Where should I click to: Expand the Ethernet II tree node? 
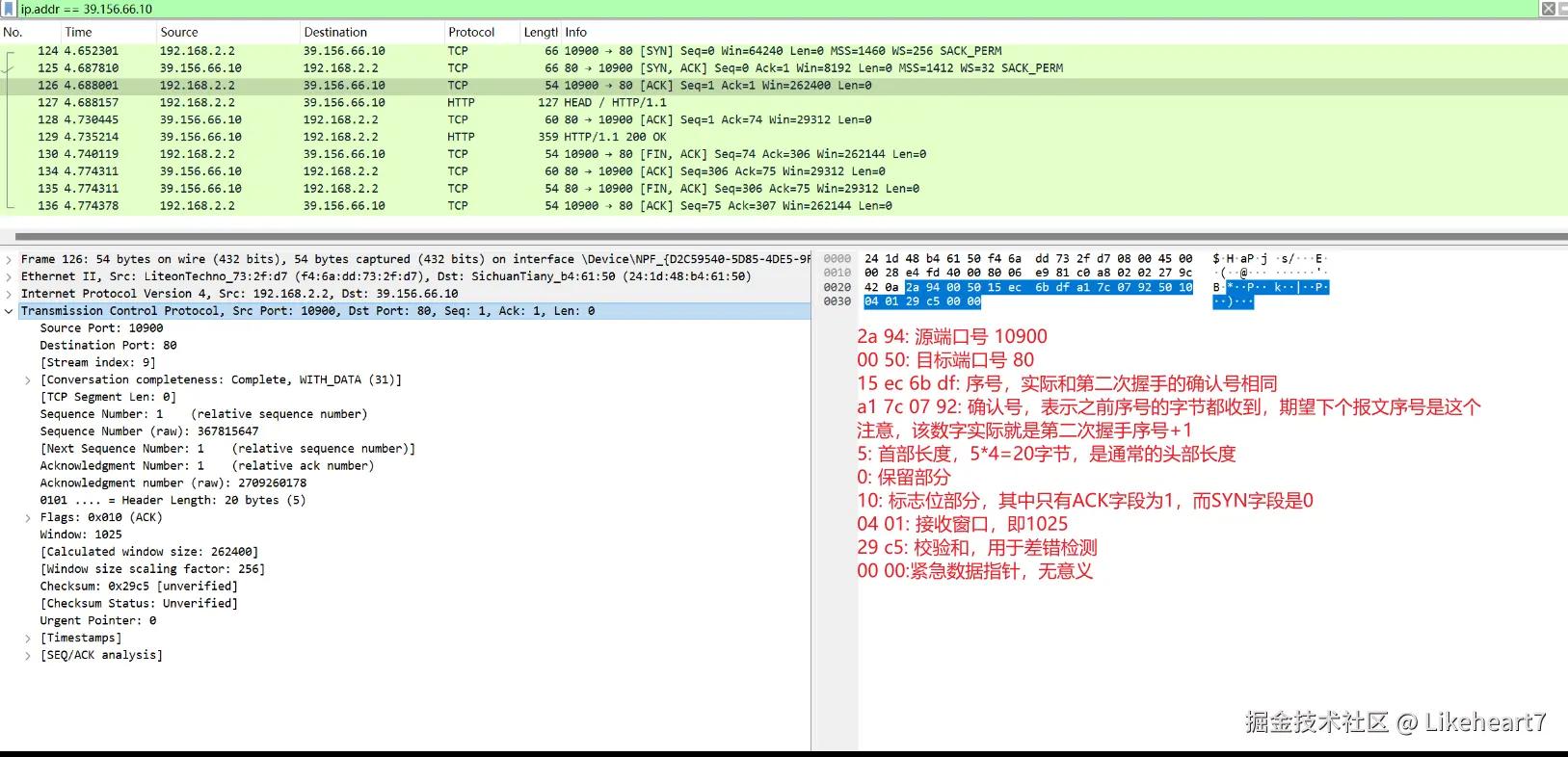(9, 276)
